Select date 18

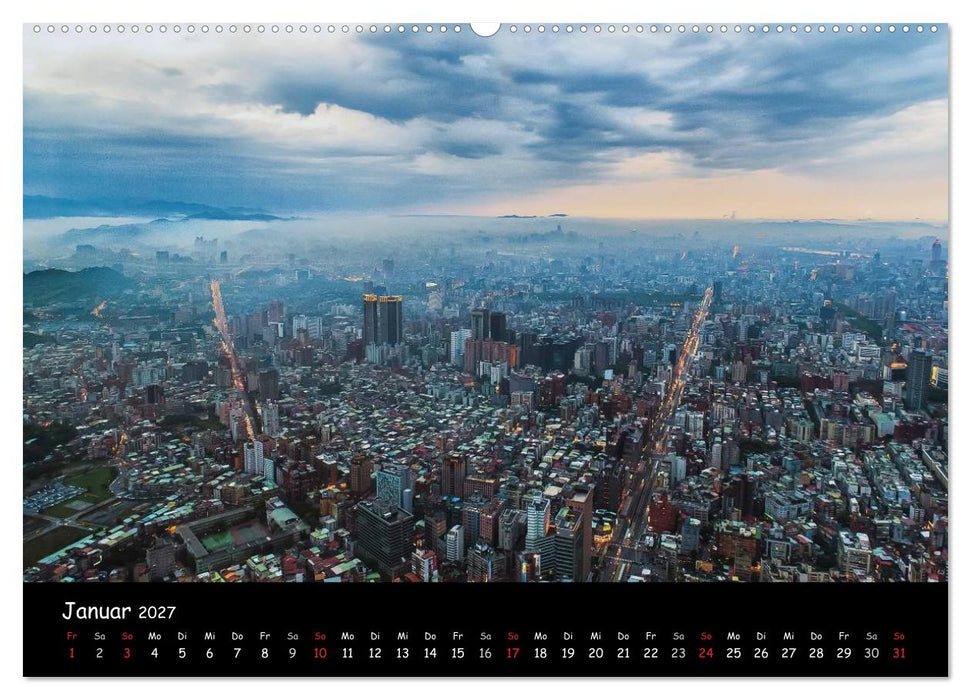[x=541, y=653]
